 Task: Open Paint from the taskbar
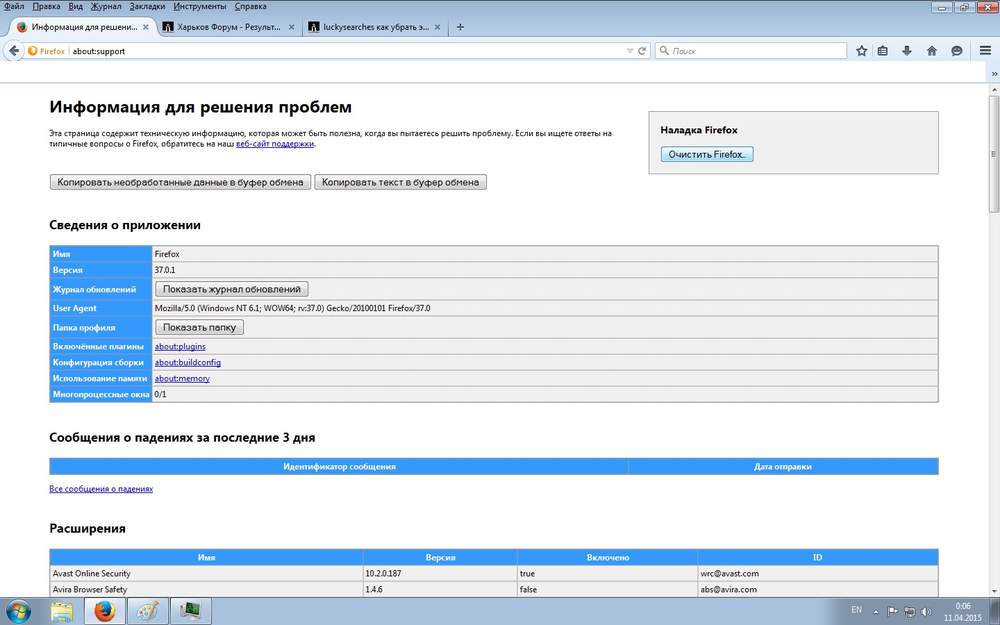[148, 611]
